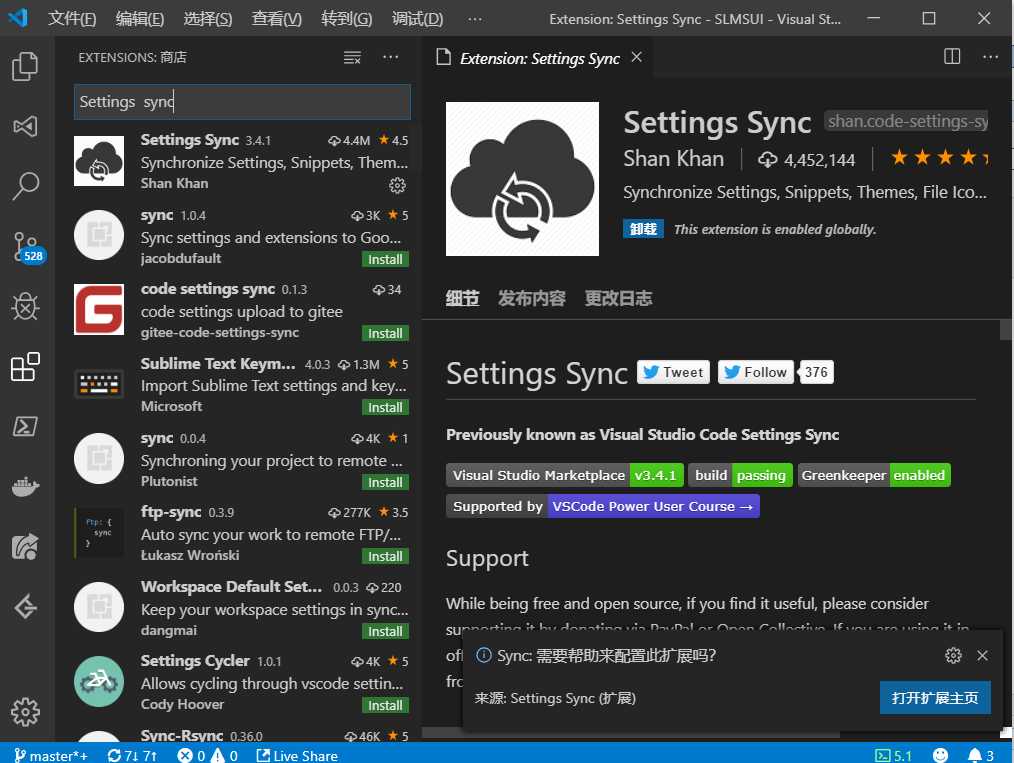Open the Live Share activity bar icon
The height and width of the screenshot is (763, 1014).
click(x=25, y=546)
